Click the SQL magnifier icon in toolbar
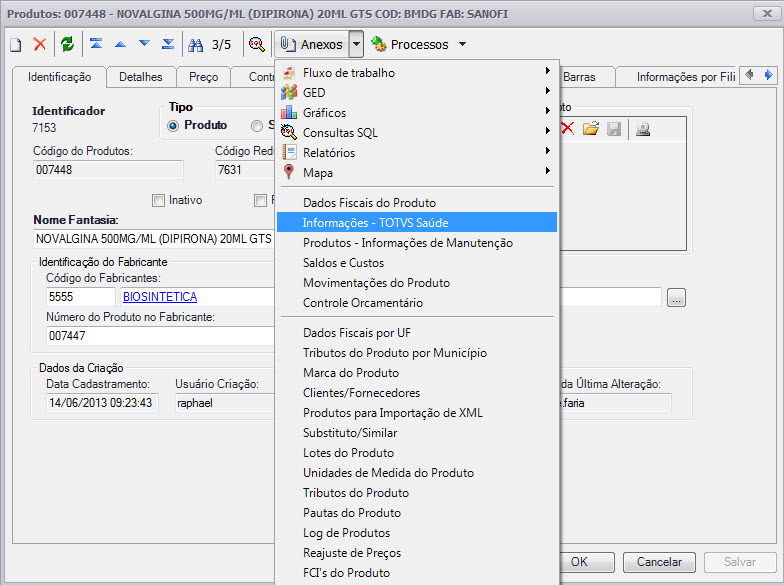This screenshot has height=585, width=784. point(256,44)
